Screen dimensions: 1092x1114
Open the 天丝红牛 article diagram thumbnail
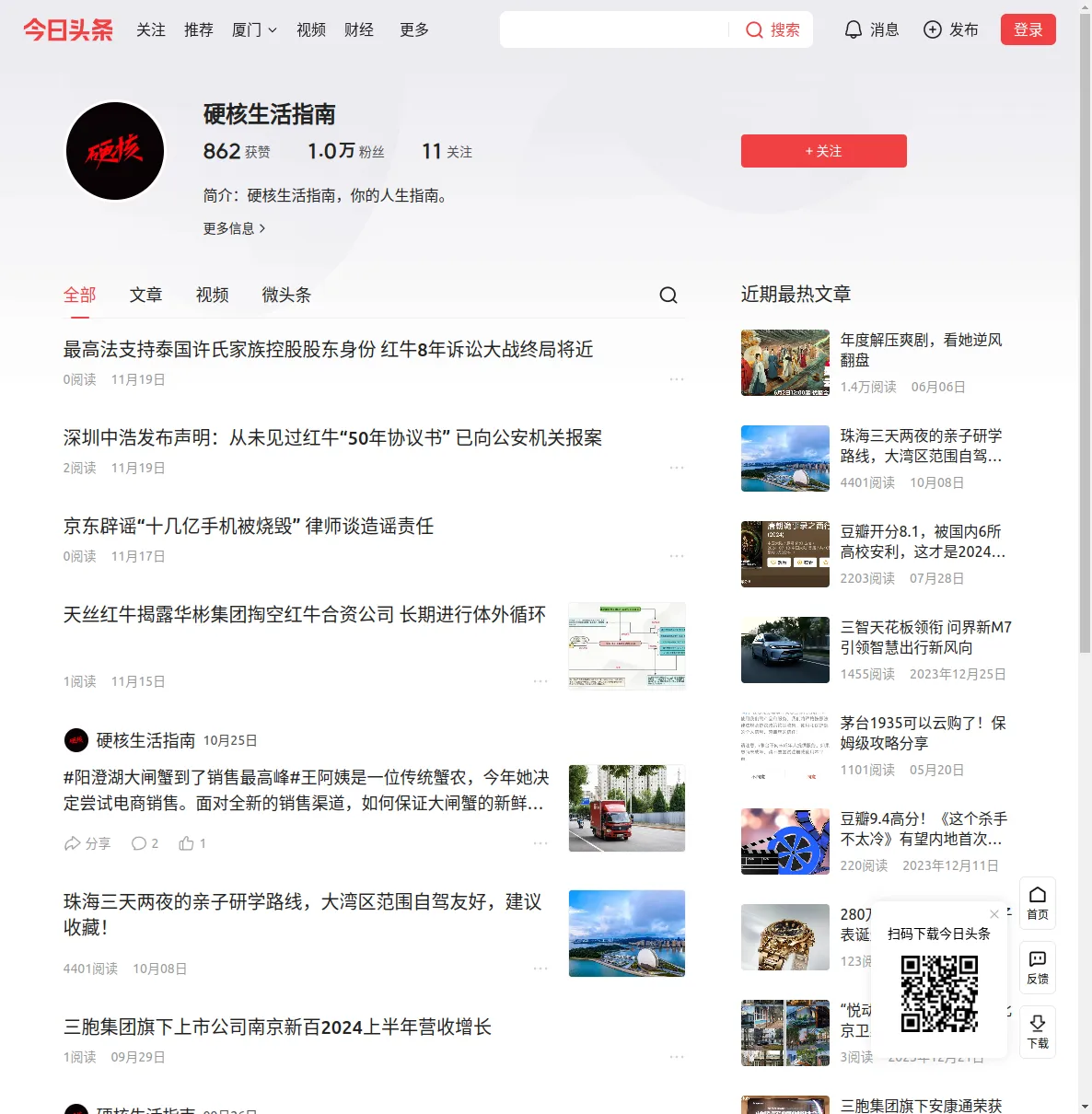(627, 646)
